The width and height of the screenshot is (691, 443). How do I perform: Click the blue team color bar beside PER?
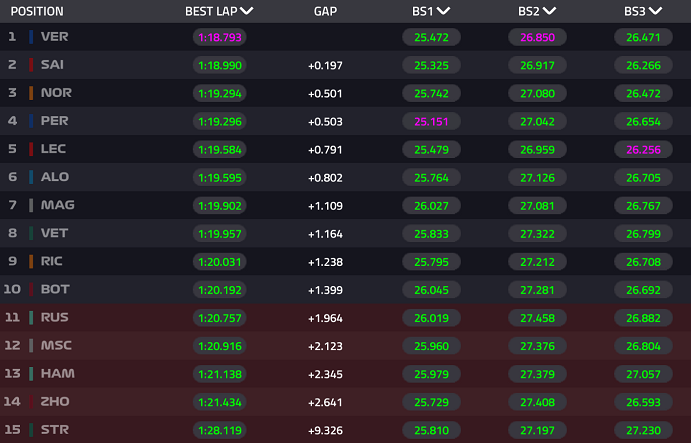coord(31,121)
